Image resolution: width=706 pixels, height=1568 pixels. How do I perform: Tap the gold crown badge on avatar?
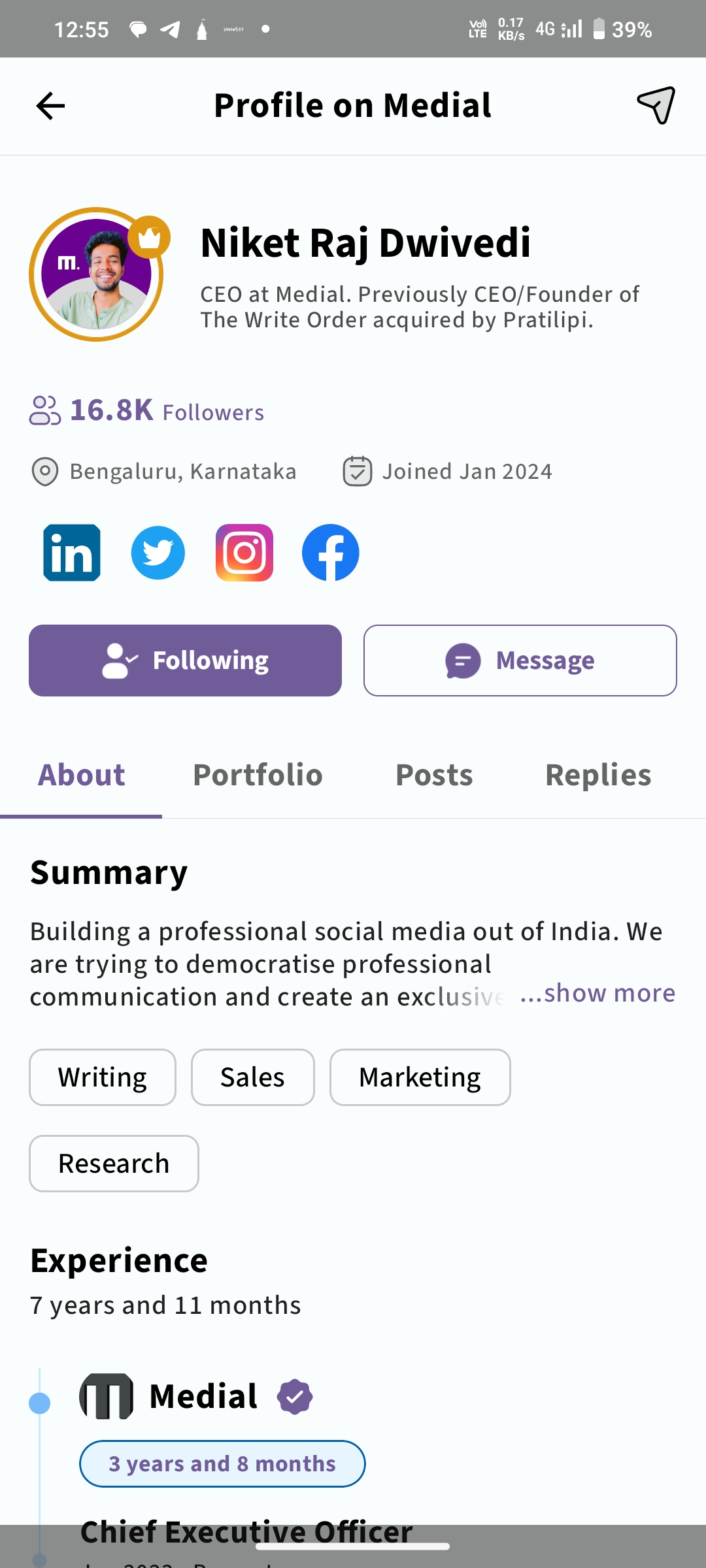tap(149, 238)
